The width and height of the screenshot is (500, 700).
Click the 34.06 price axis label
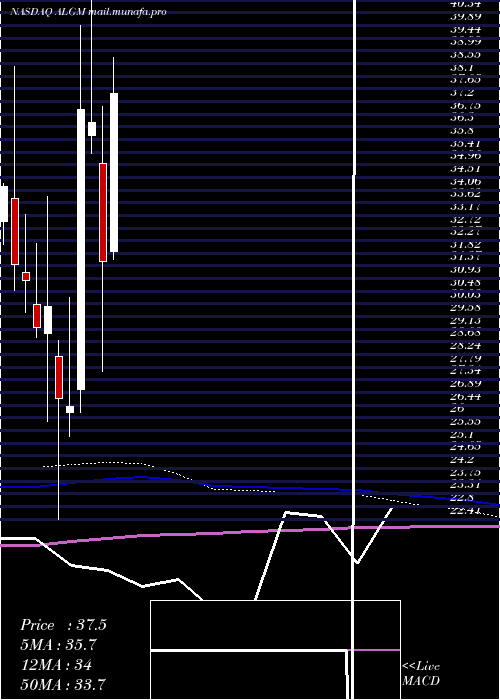point(465,181)
